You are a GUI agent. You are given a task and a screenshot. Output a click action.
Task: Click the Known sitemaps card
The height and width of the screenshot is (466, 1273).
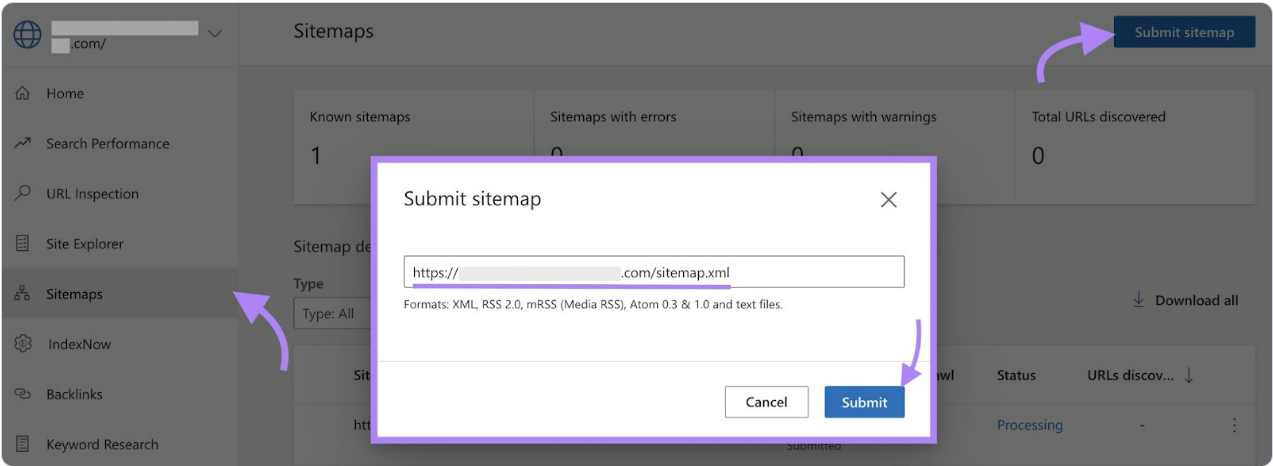coord(412,146)
